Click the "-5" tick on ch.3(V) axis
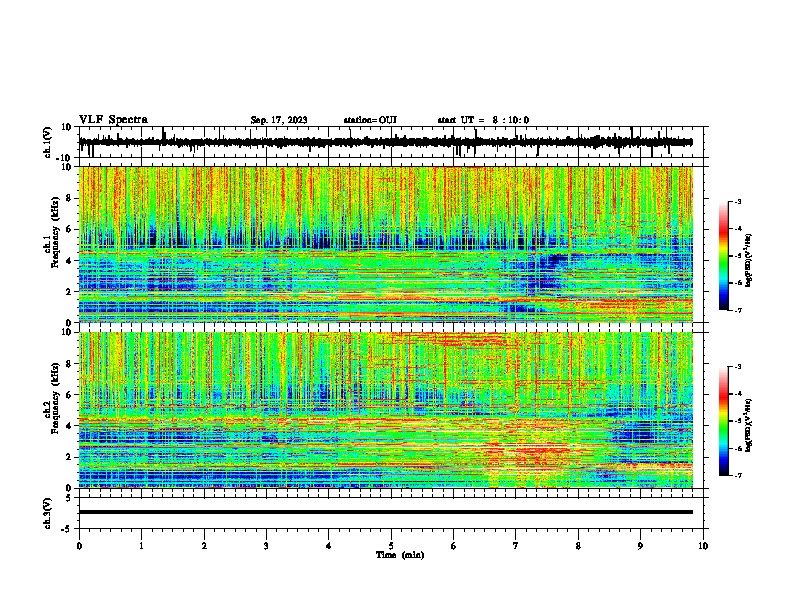This screenshot has height=612, width=792. [x=67, y=529]
